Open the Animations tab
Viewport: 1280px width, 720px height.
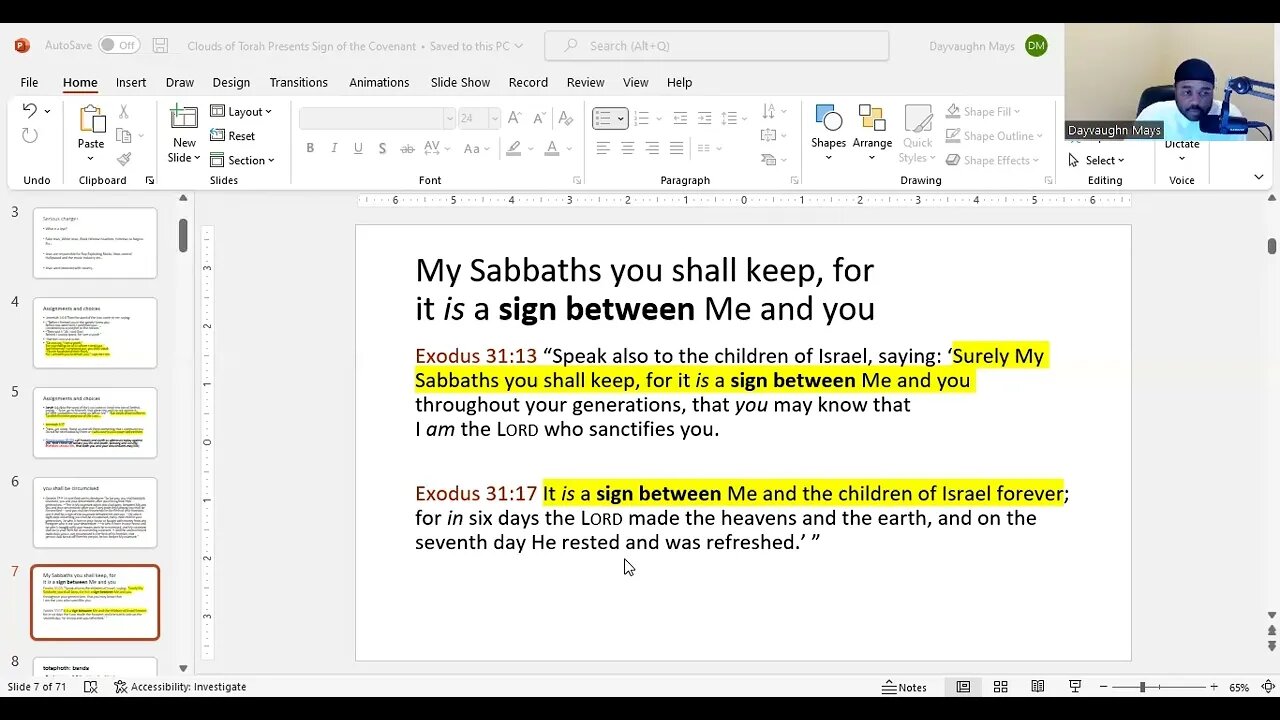click(379, 82)
